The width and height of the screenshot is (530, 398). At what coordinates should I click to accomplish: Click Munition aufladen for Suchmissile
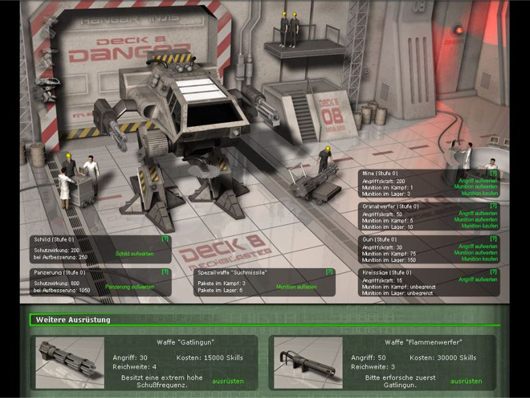click(x=296, y=287)
